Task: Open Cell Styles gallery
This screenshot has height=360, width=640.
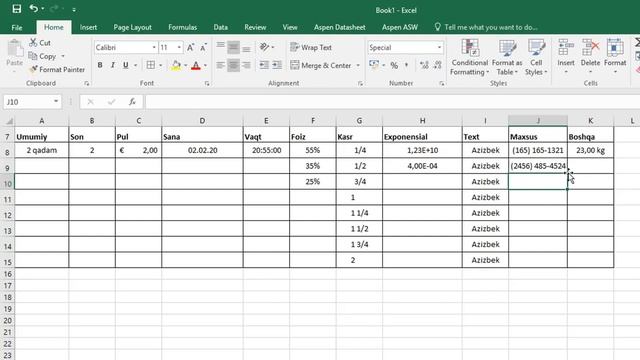Action: [x=536, y=57]
